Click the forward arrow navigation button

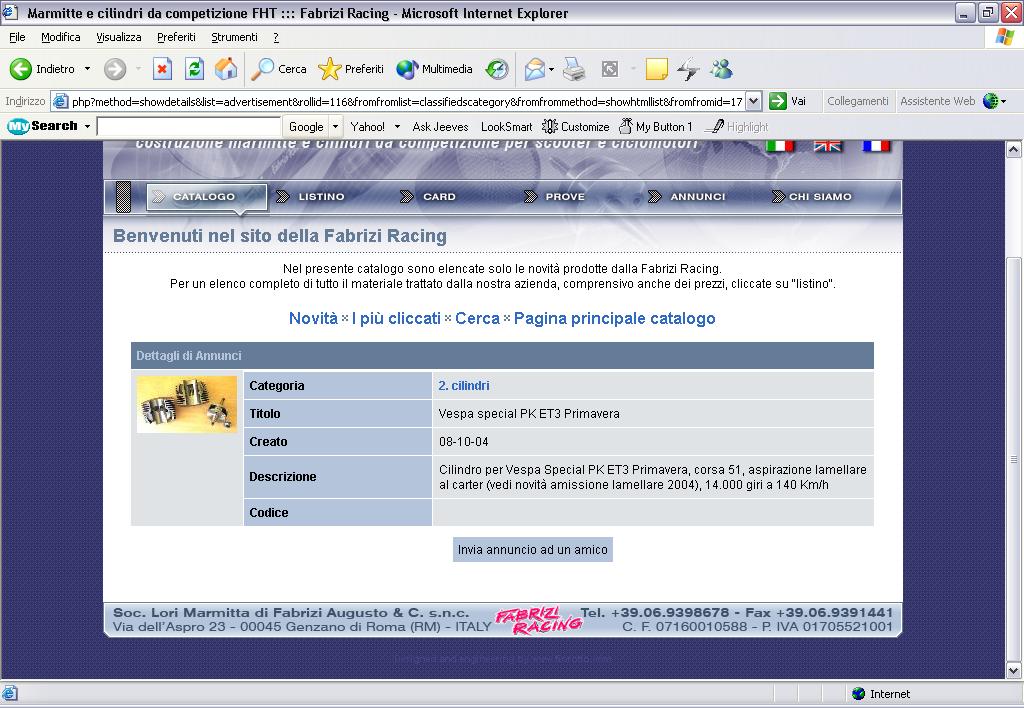115,69
